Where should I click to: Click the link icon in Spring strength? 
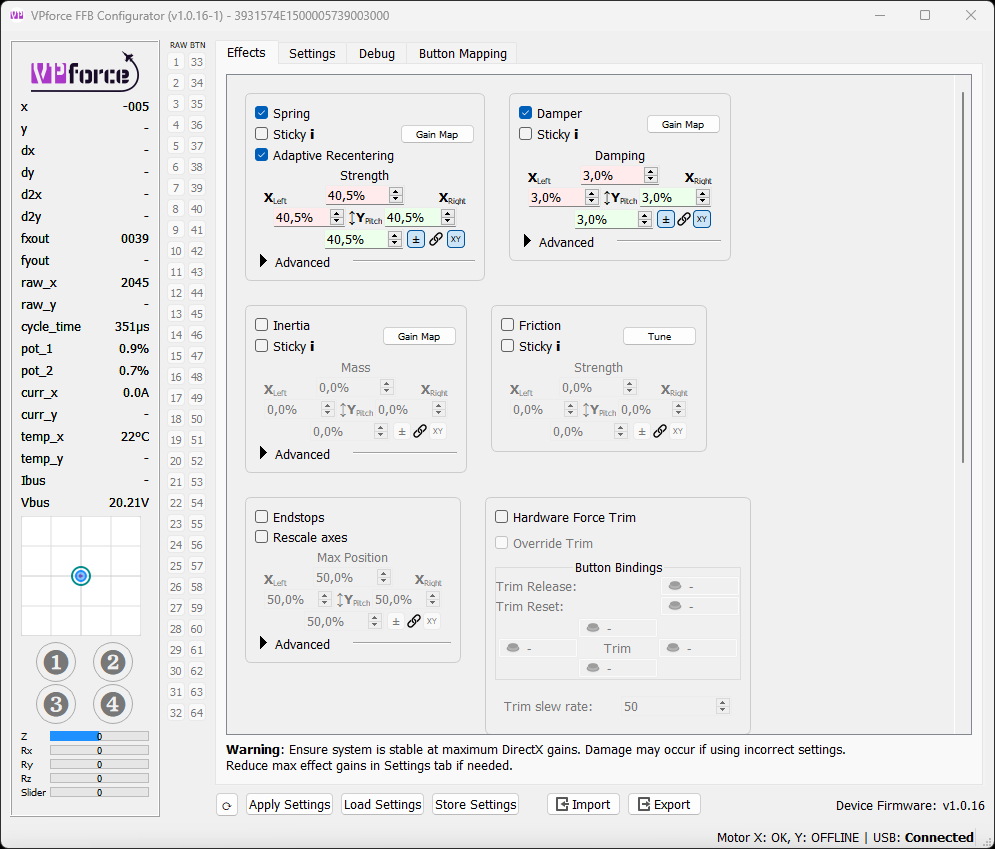[436, 239]
